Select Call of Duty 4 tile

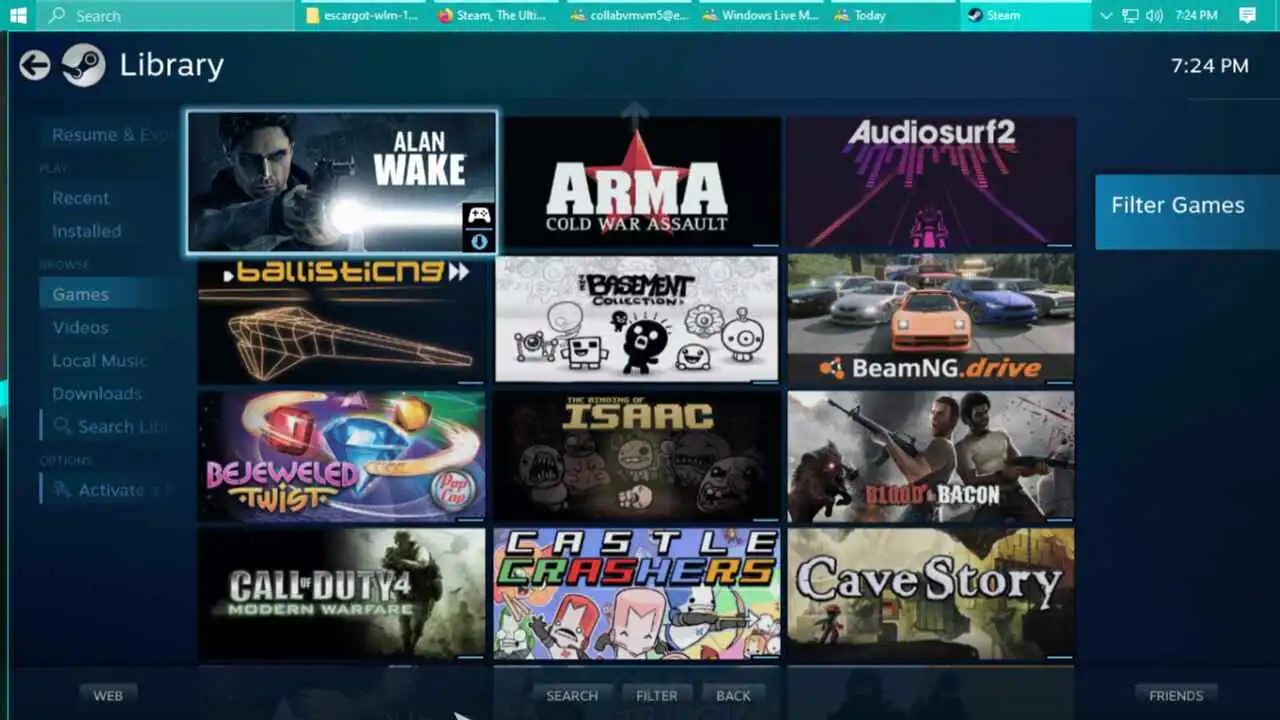click(x=341, y=594)
